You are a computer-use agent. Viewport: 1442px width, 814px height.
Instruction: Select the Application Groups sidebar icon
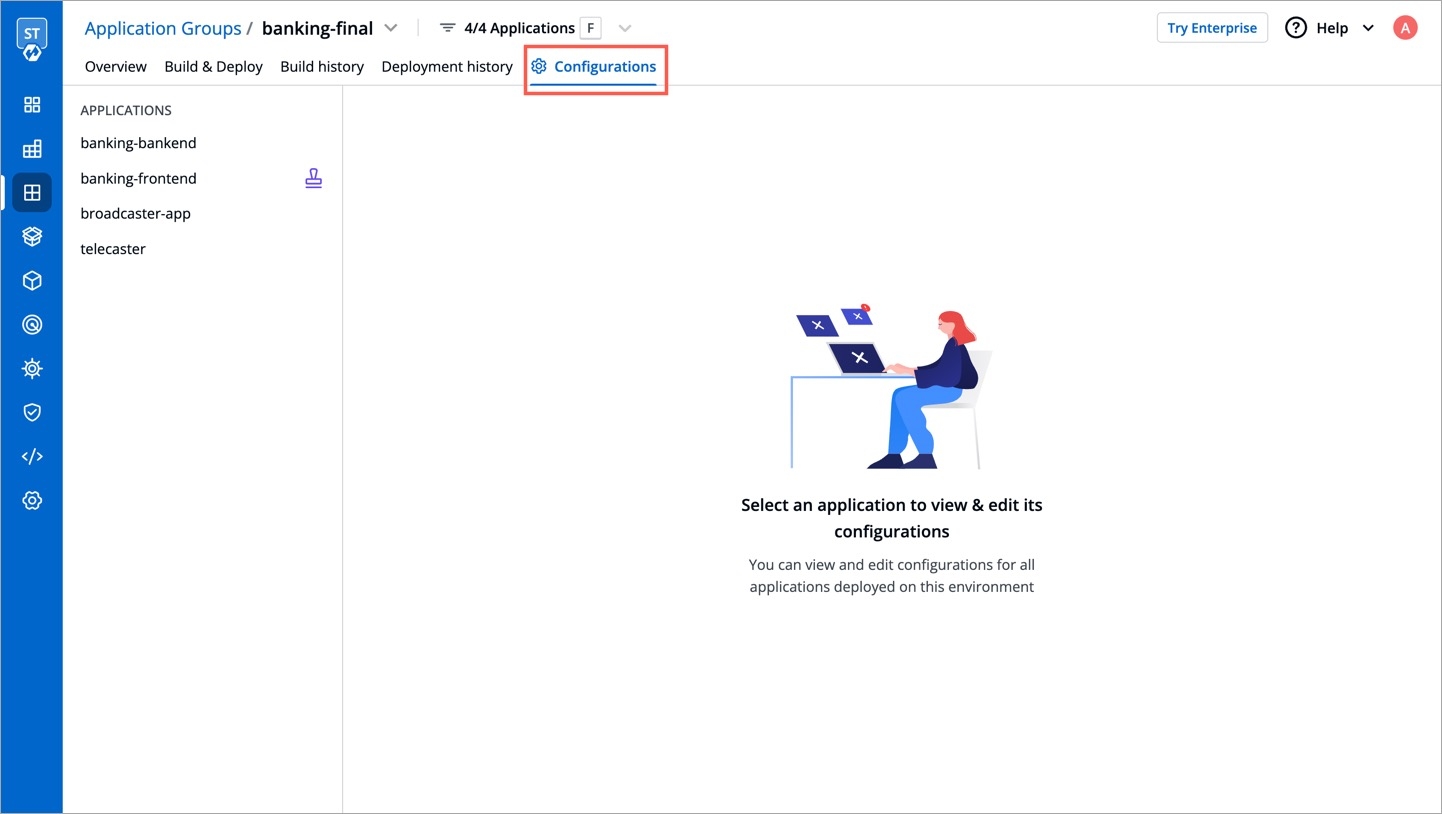(x=32, y=193)
